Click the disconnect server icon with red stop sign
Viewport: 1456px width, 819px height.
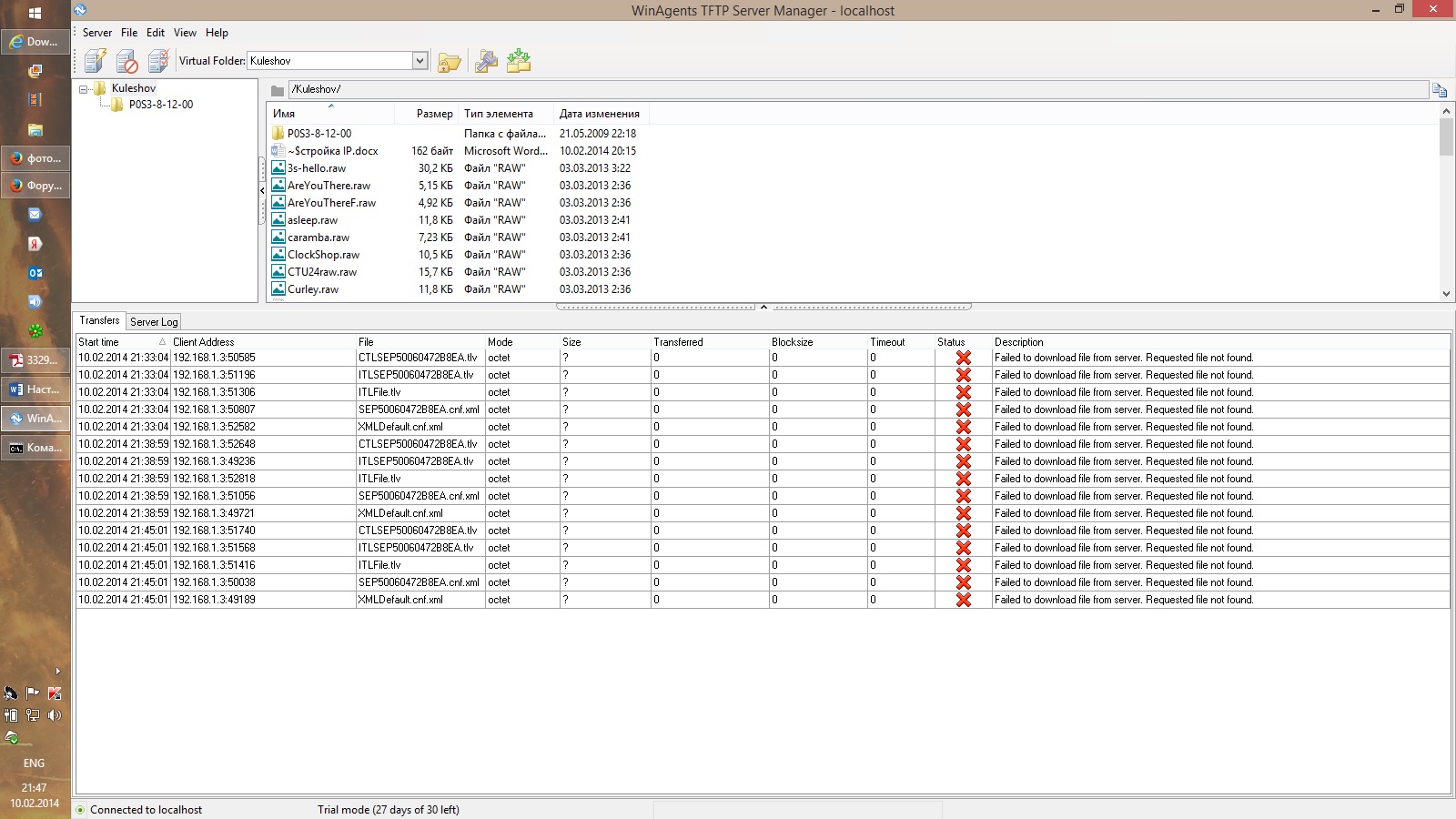[127, 61]
